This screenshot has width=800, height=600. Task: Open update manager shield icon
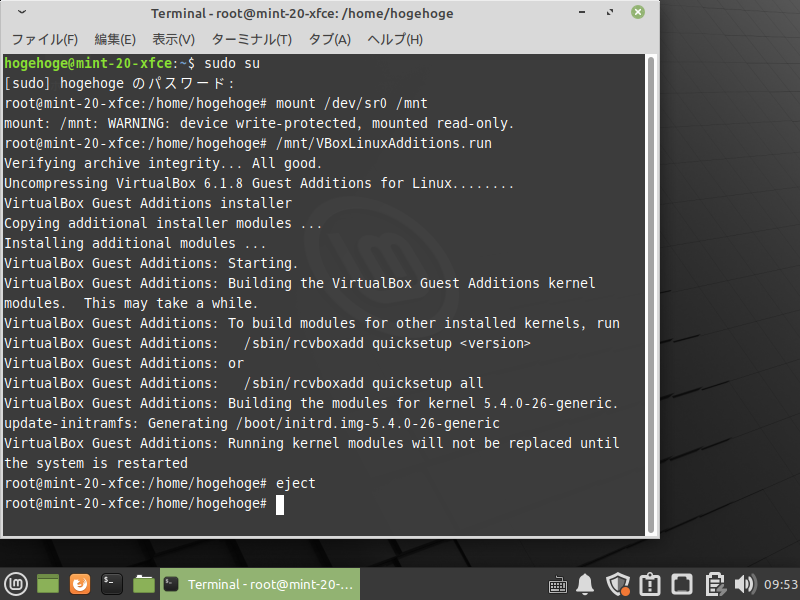point(618,584)
